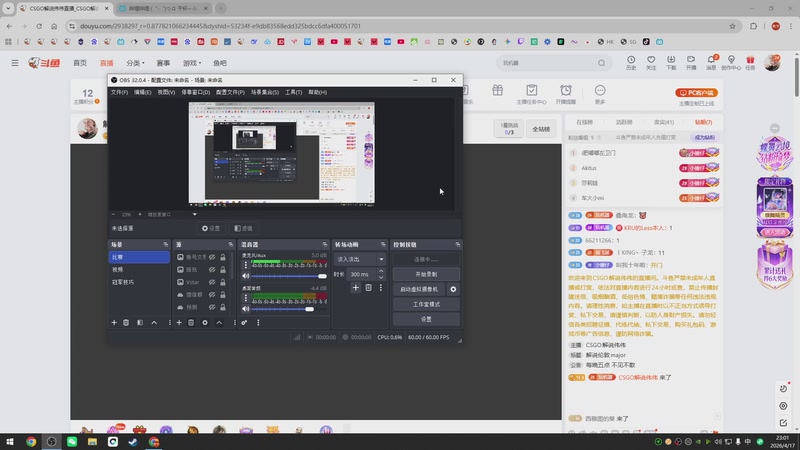
Task: Click the trash icon in the Scenes panel
Action: (x=127, y=322)
